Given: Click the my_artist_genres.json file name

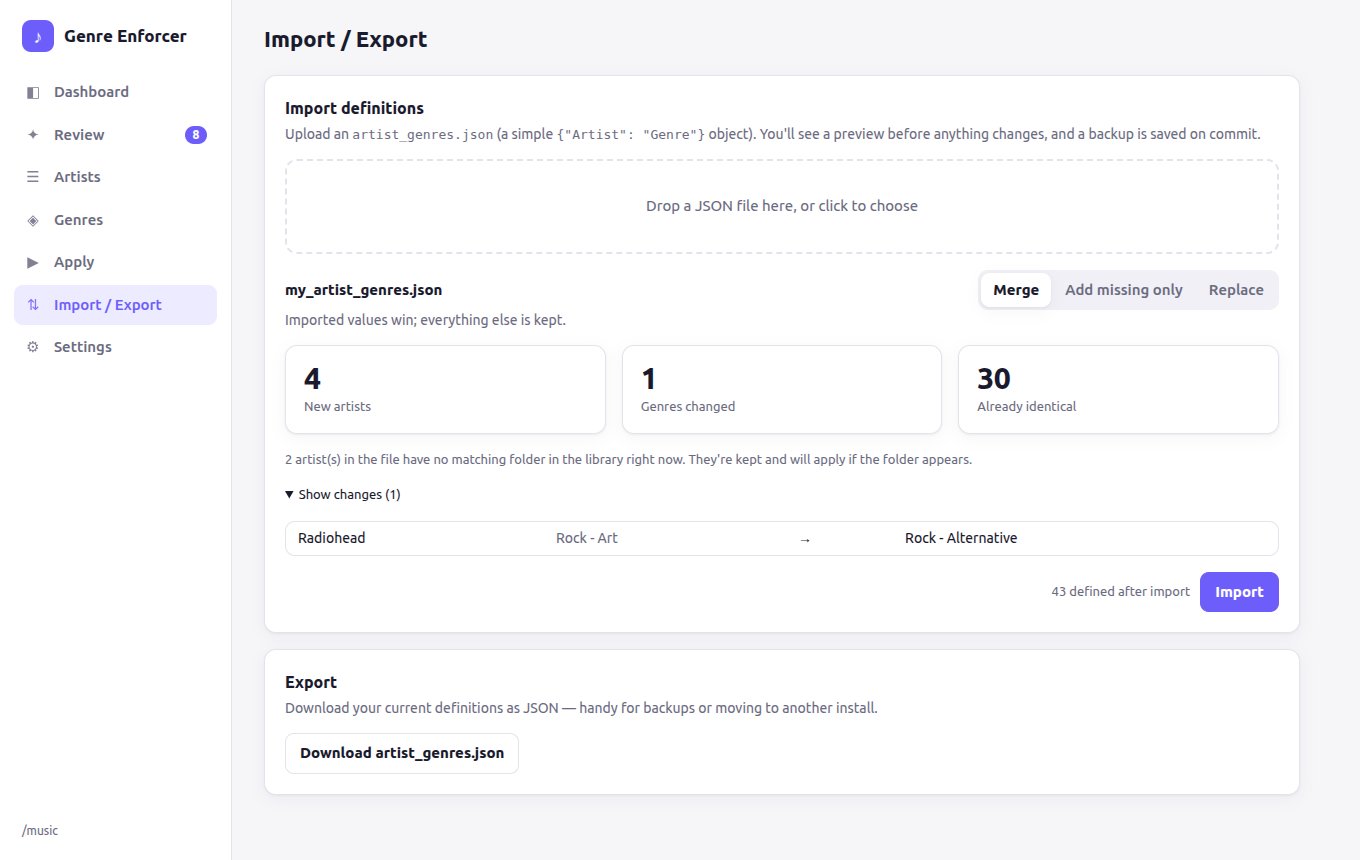Looking at the screenshot, I should coord(364,290).
